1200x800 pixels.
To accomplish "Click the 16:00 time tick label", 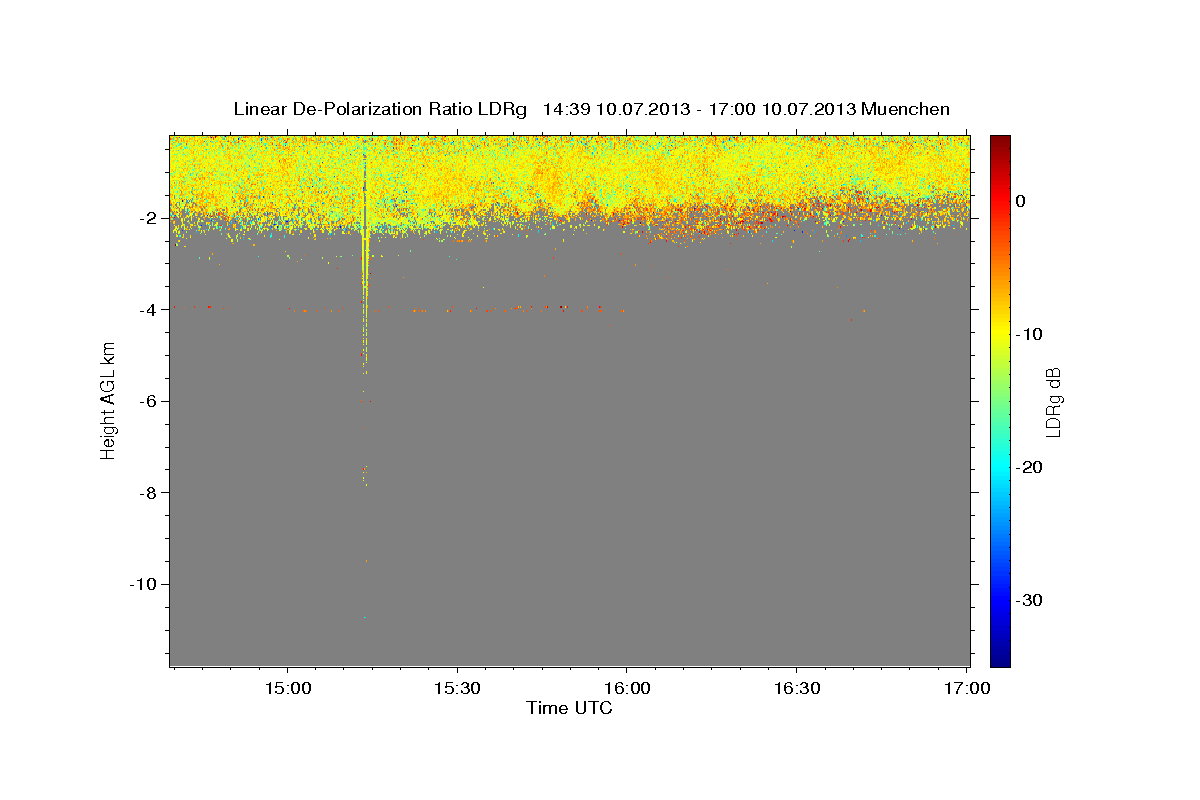I will click(626, 689).
